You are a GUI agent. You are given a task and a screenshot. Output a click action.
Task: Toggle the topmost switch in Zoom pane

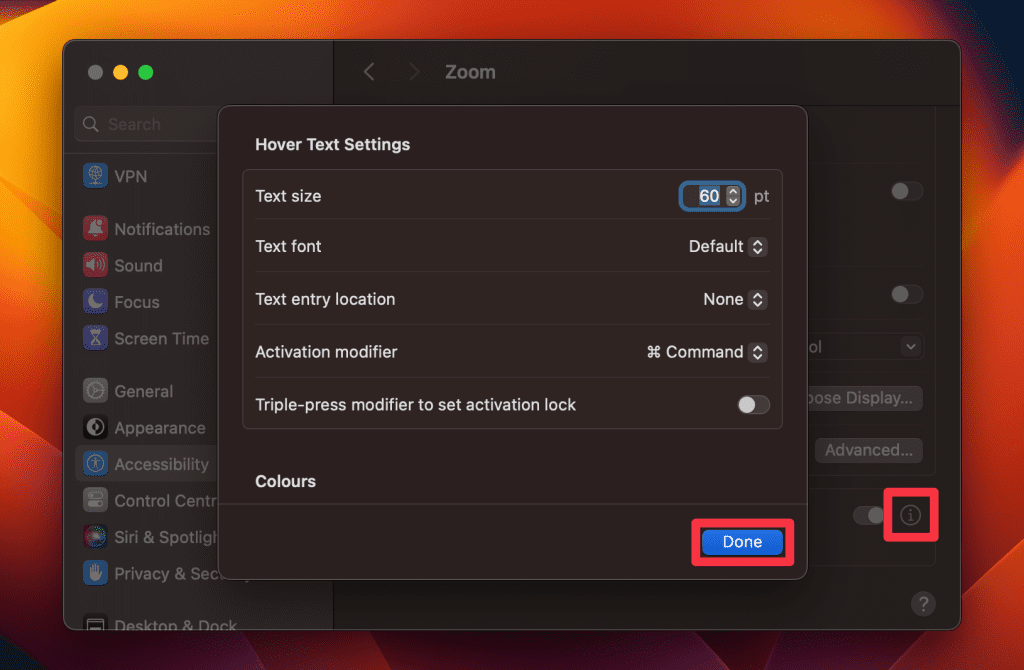pos(906,191)
